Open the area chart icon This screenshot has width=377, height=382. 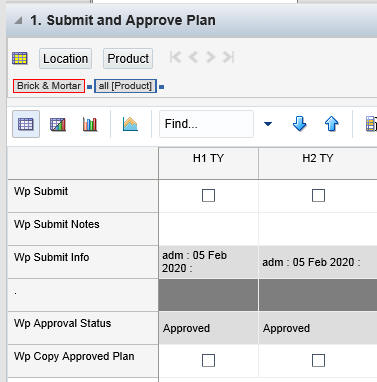tap(130, 124)
